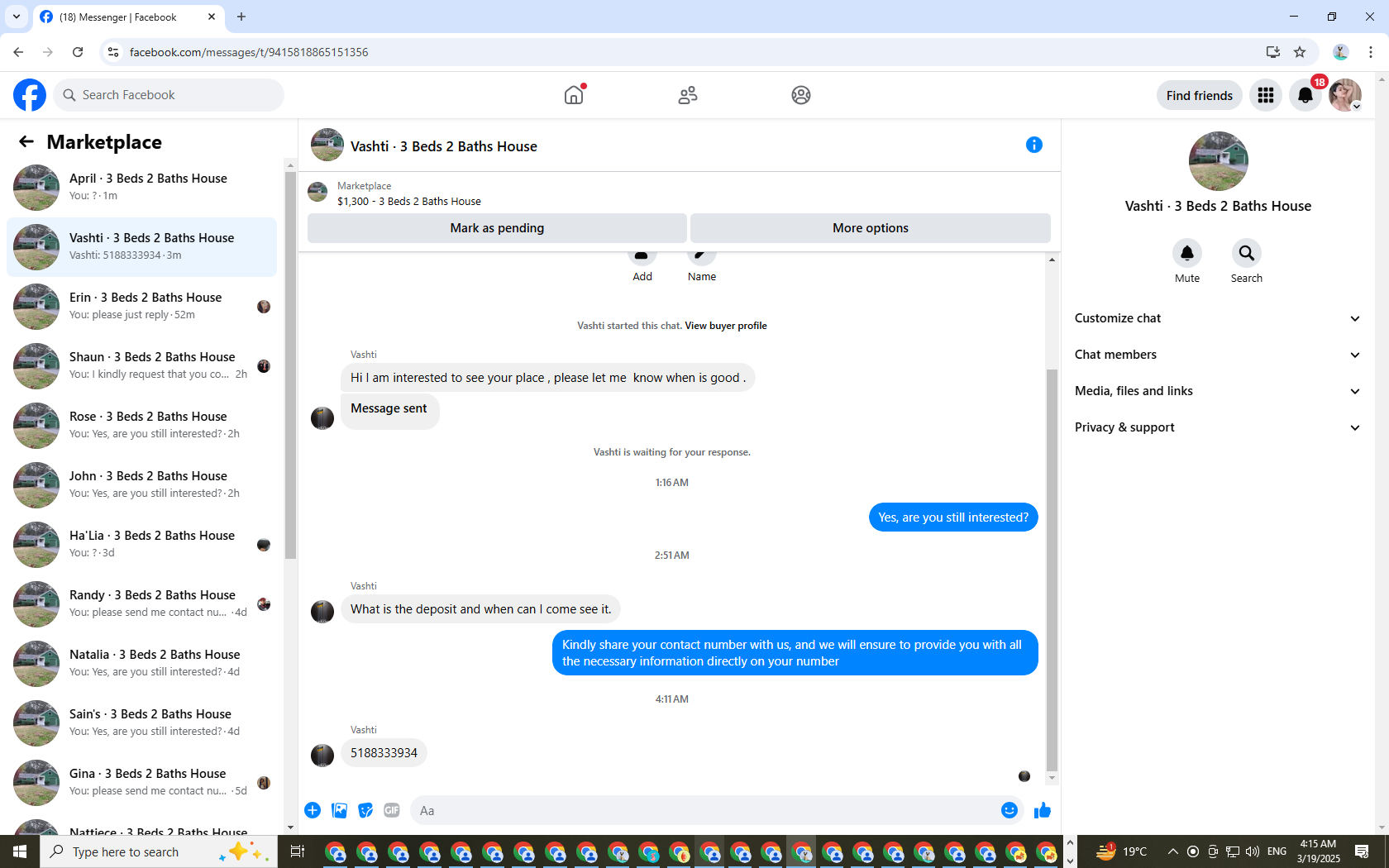1389x868 pixels.
Task: Open Erin's 3 Beds 2 Baths conversation
Action: (142, 307)
